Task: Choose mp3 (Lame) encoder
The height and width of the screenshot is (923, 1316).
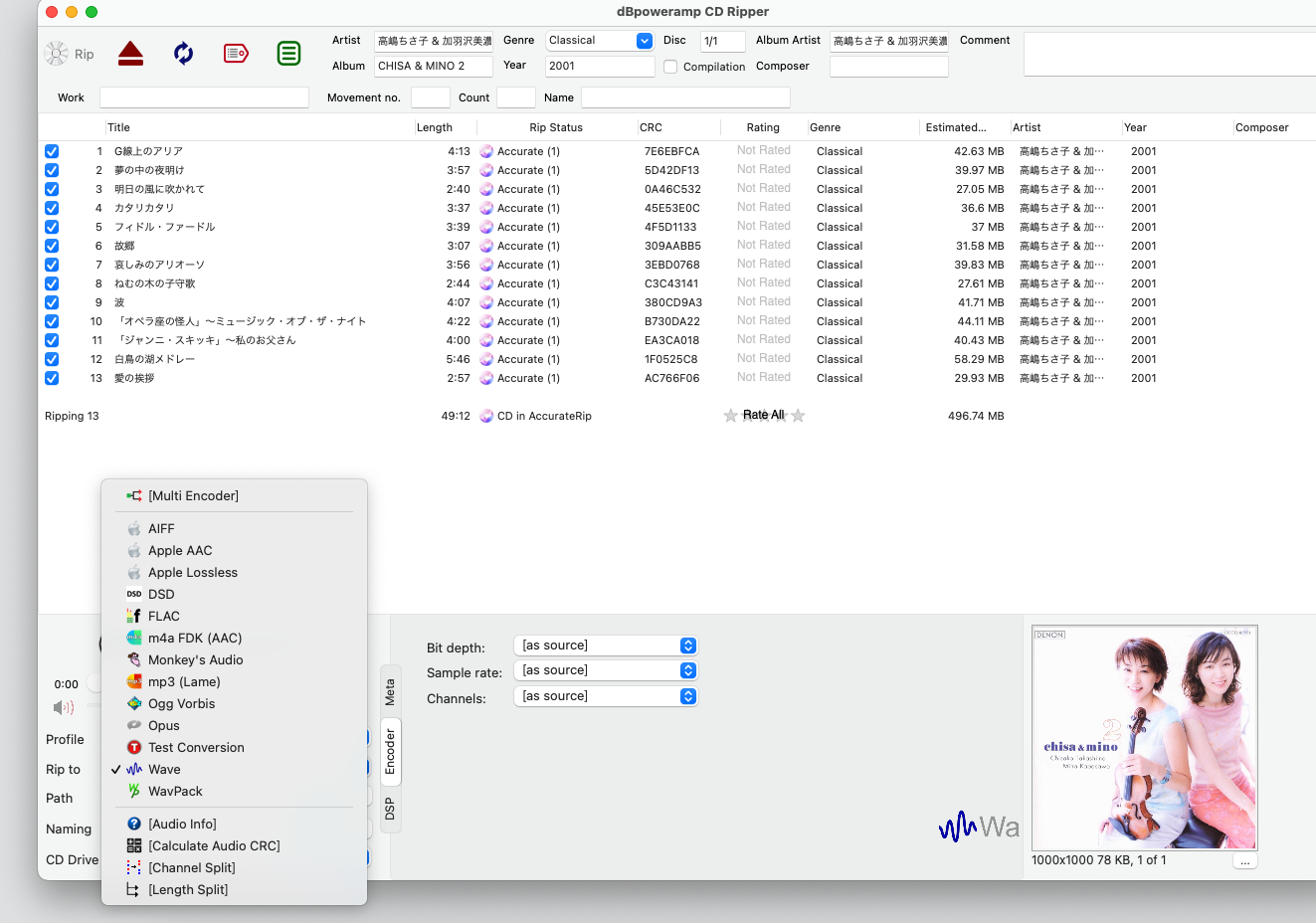Action: pos(235,681)
